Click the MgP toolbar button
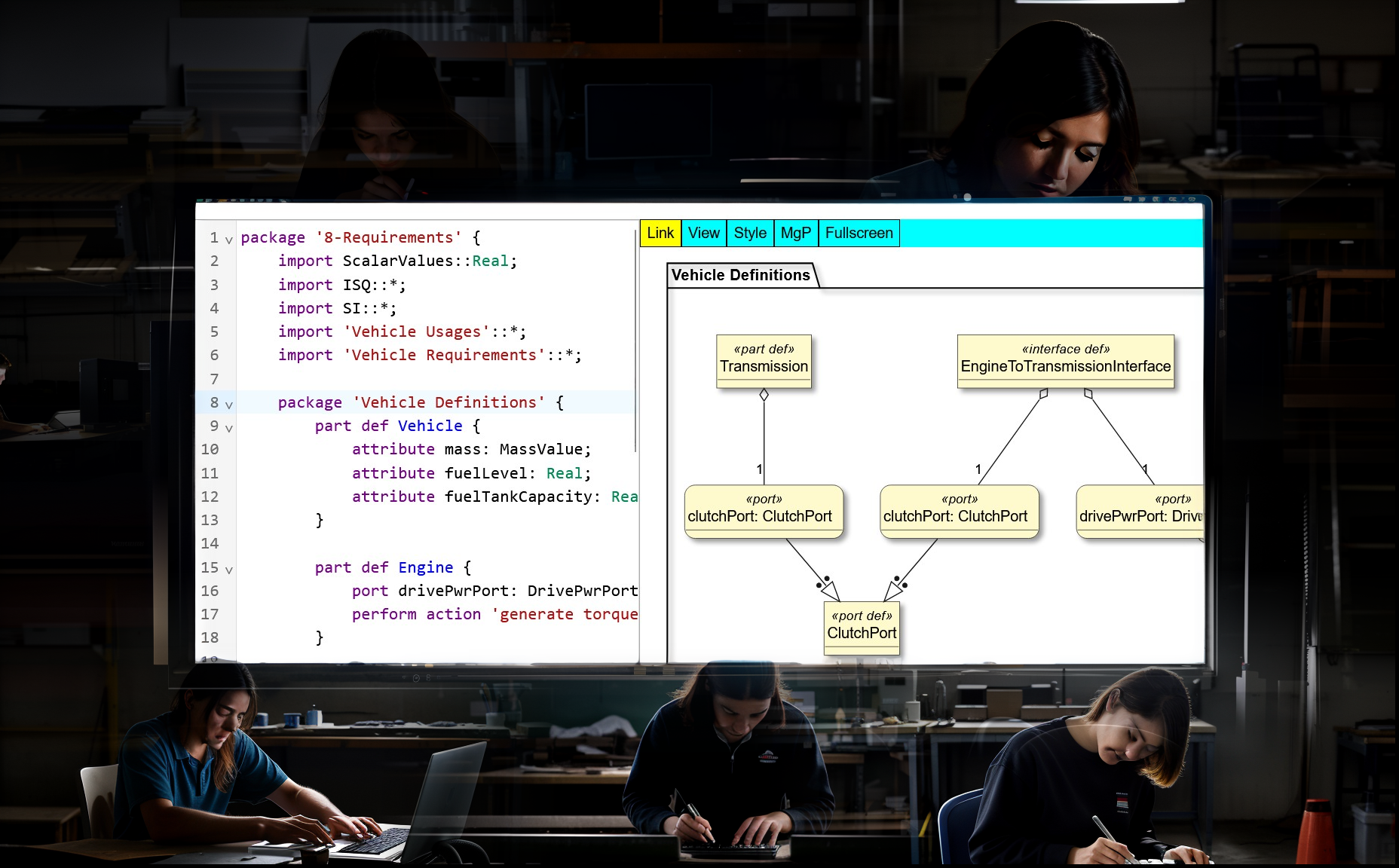Screen dimensions: 1399x868 (795, 233)
